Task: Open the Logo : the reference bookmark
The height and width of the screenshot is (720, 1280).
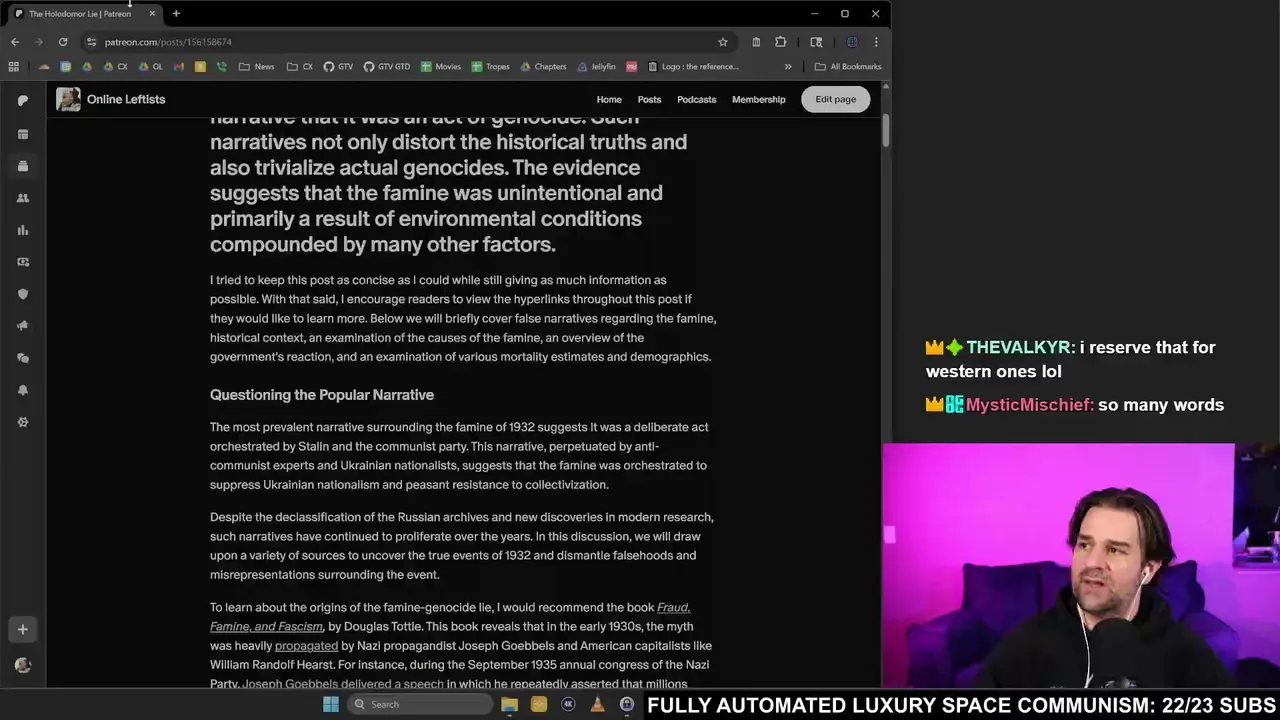Action: [x=693, y=67]
